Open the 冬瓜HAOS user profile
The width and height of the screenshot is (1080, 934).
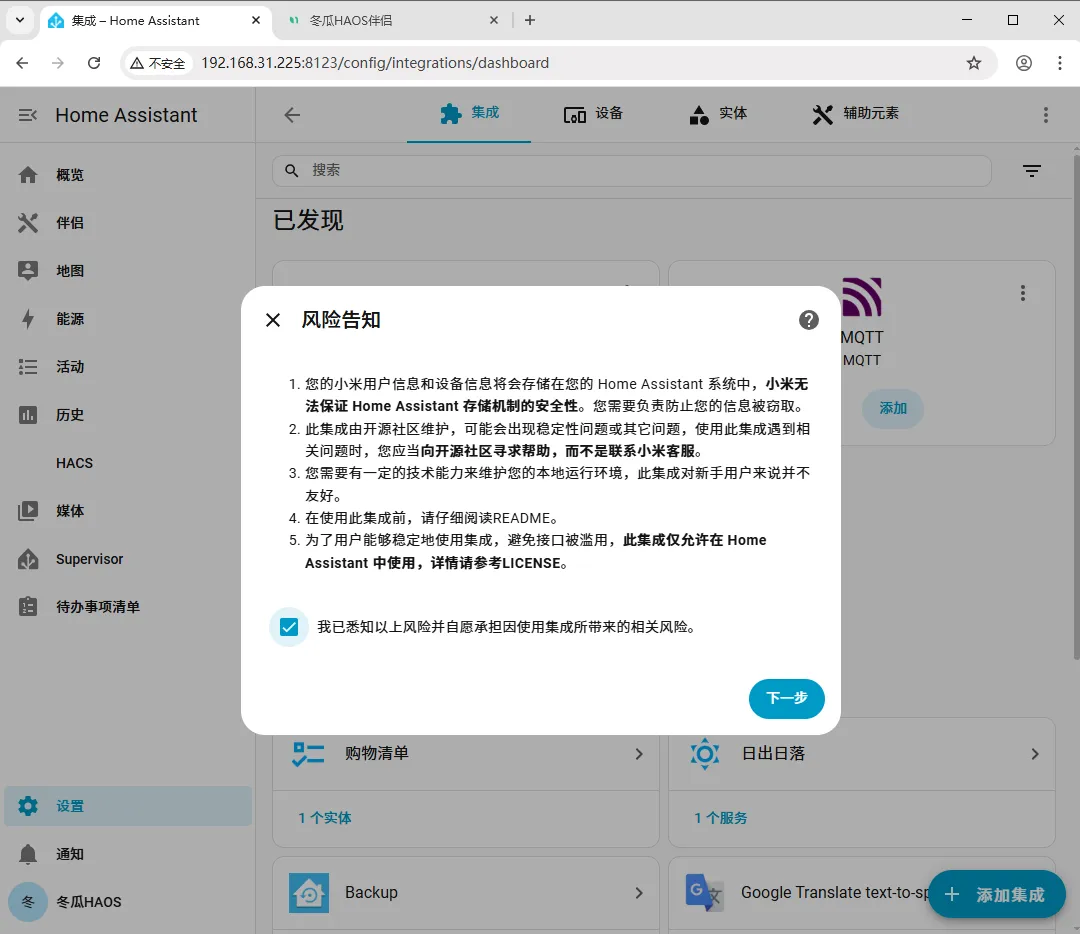pos(127,902)
